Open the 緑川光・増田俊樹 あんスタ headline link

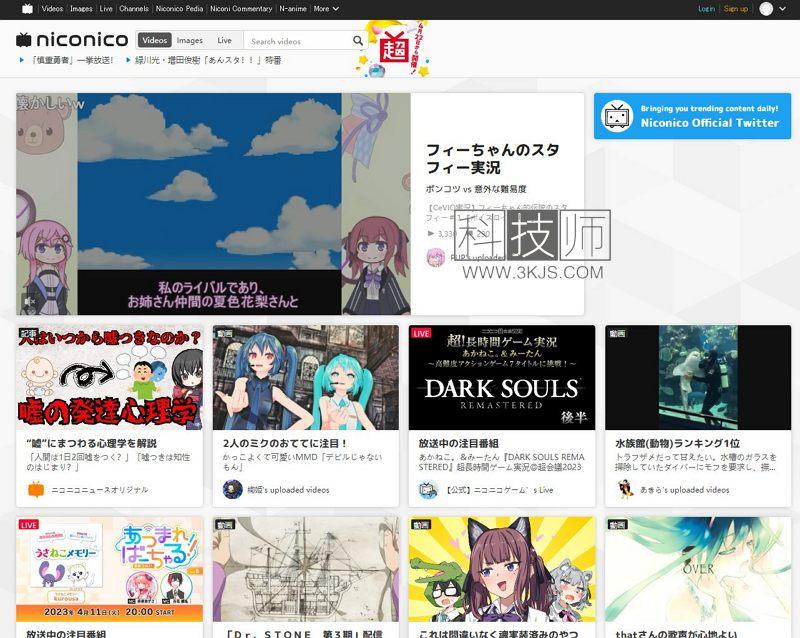click(x=208, y=60)
